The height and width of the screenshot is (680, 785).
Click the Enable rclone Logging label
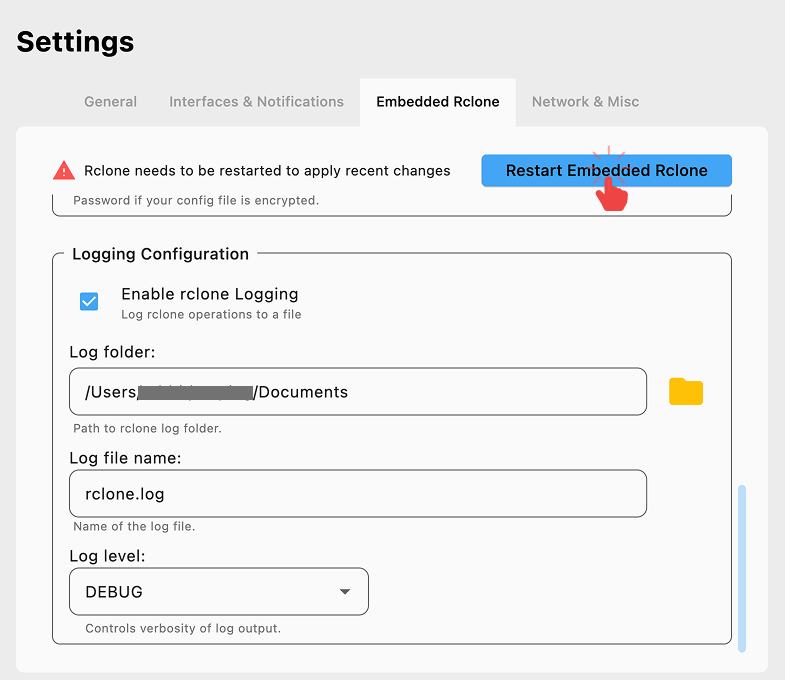[210, 294]
